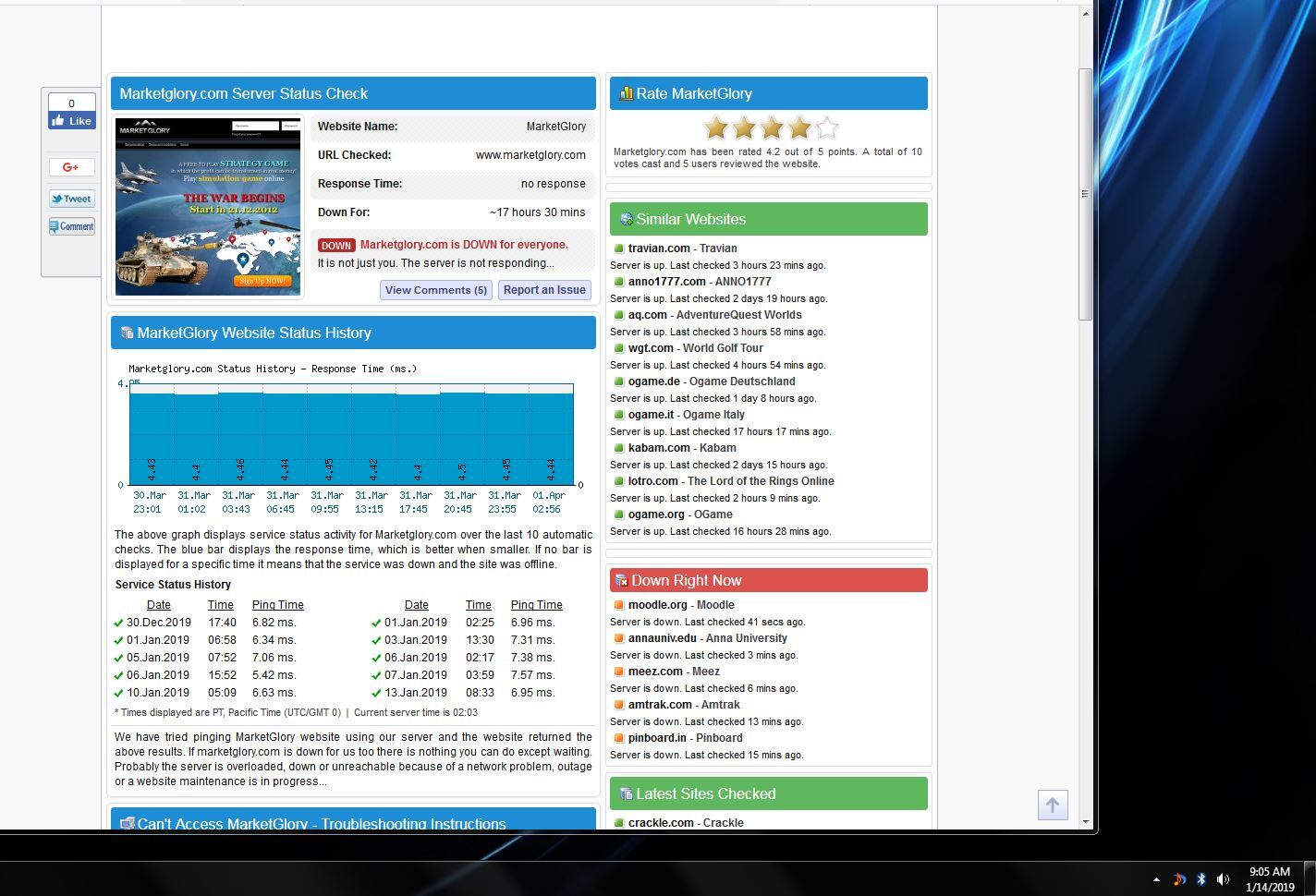Screen dimensions: 1316x896
Task: Click the Show desktop button
Action: 1310,878
